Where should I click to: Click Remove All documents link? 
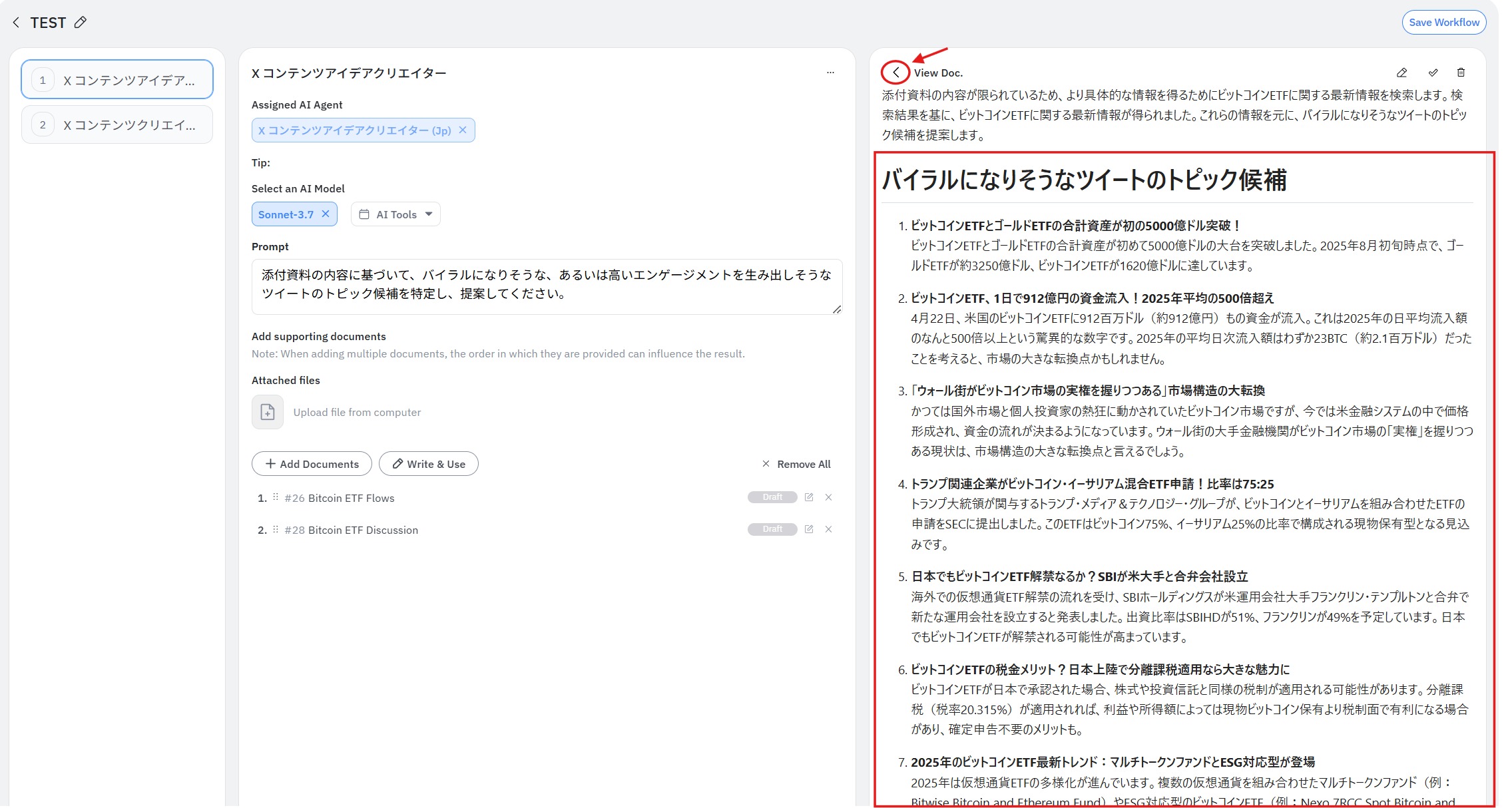click(x=796, y=464)
